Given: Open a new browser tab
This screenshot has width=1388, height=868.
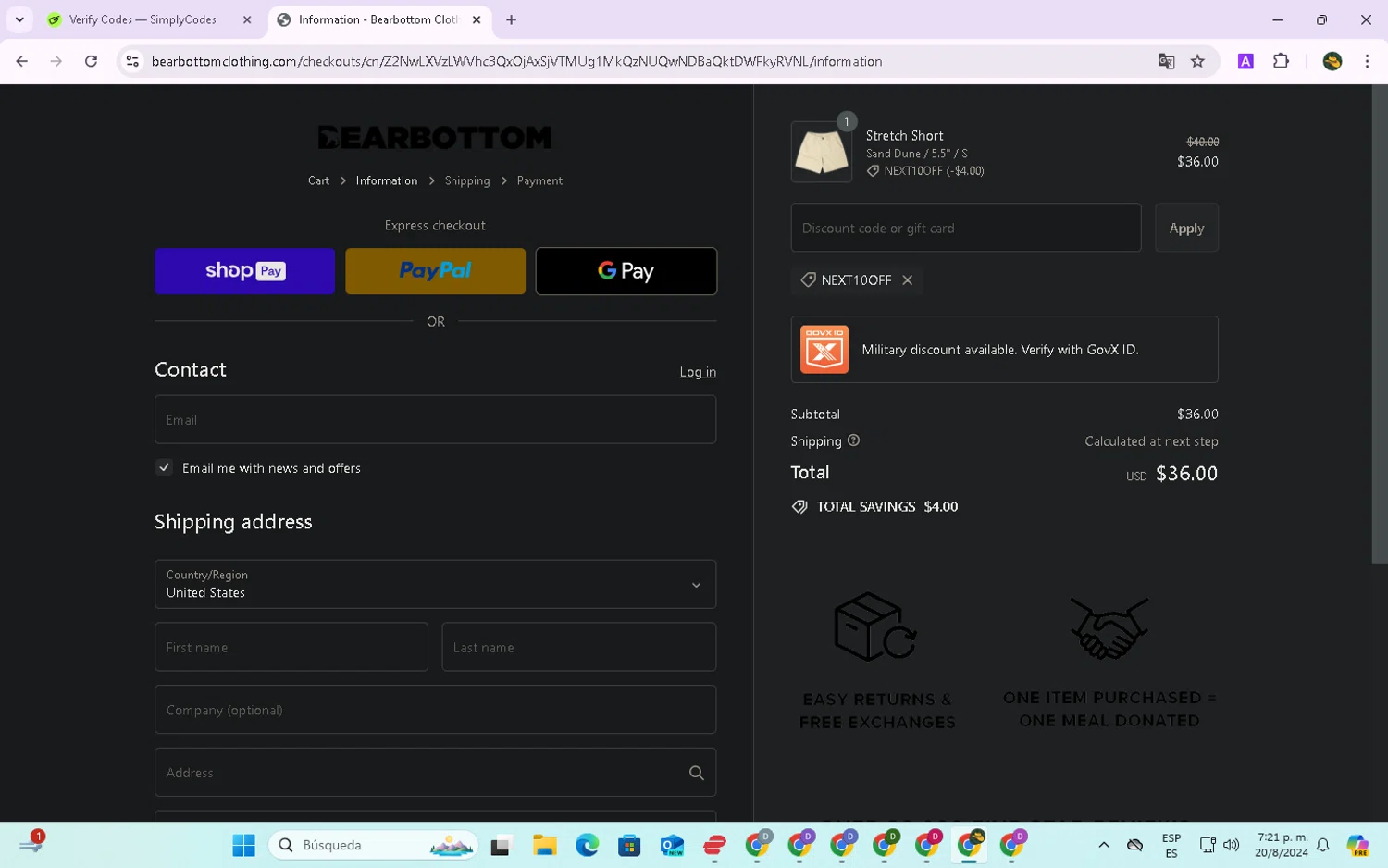Looking at the screenshot, I should (x=511, y=19).
